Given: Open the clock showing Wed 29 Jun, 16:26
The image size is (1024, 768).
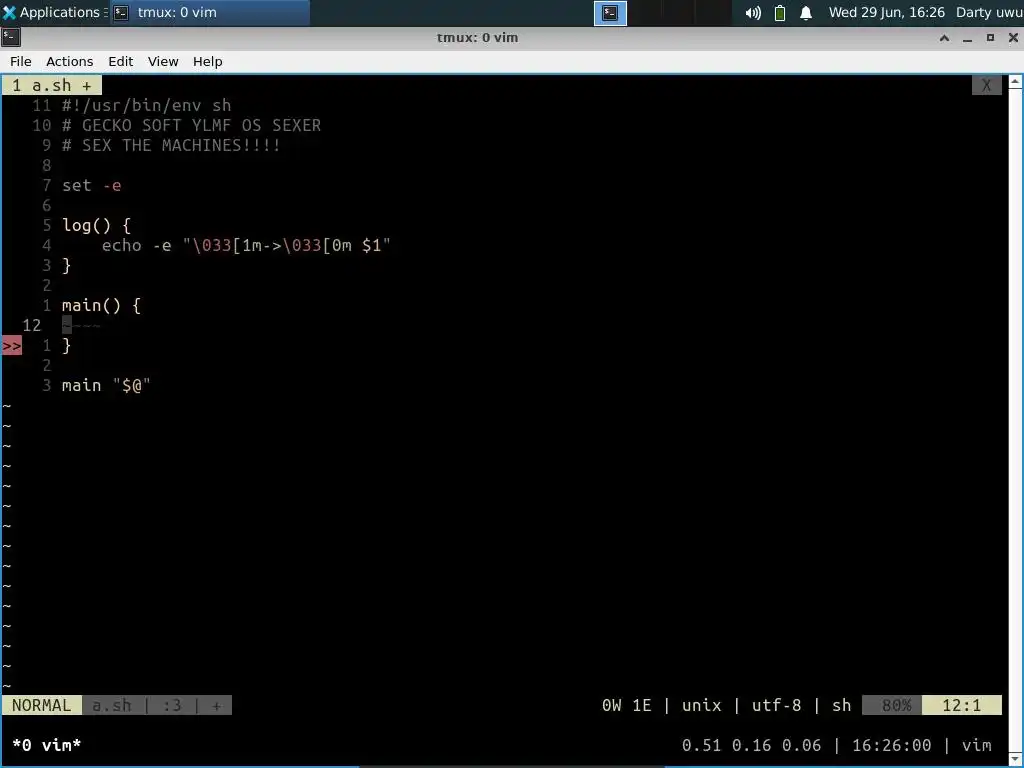Looking at the screenshot, I should 886,12.
